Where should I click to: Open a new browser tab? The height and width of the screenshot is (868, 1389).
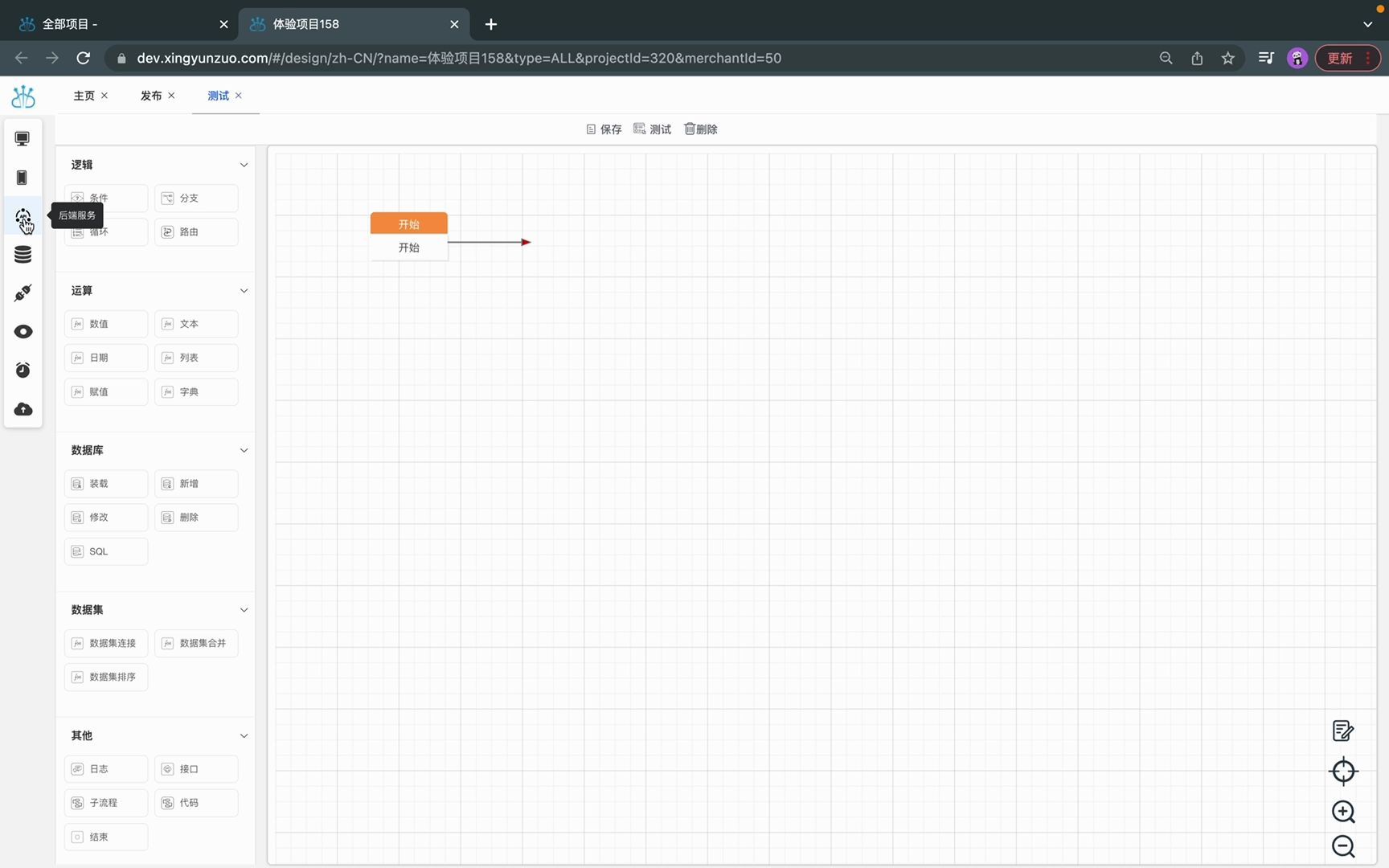[x=491, y=24]
